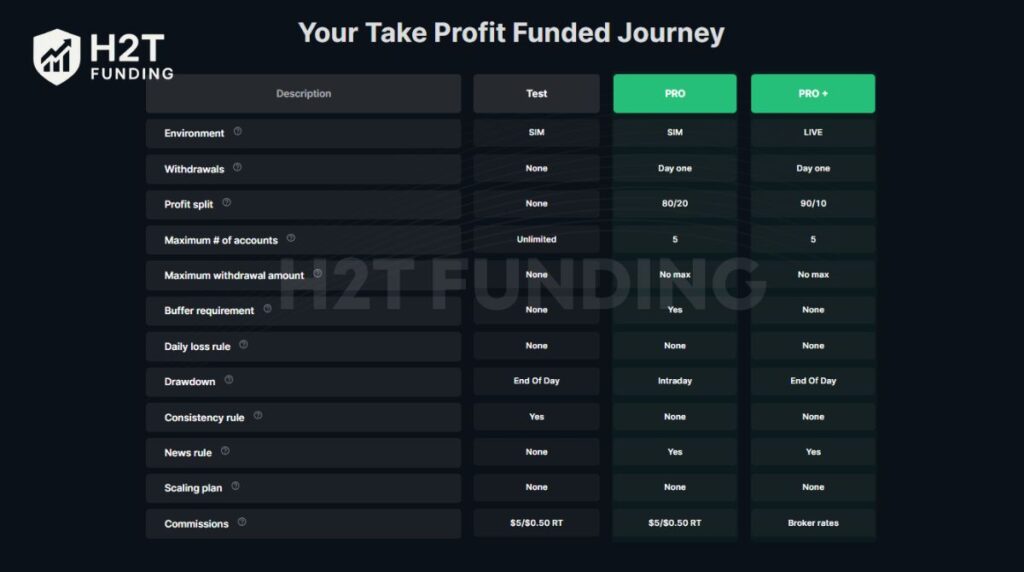The image size is (1024, 572).
Task: Click the Scaling plan help icon
Action: coord(235,487)
